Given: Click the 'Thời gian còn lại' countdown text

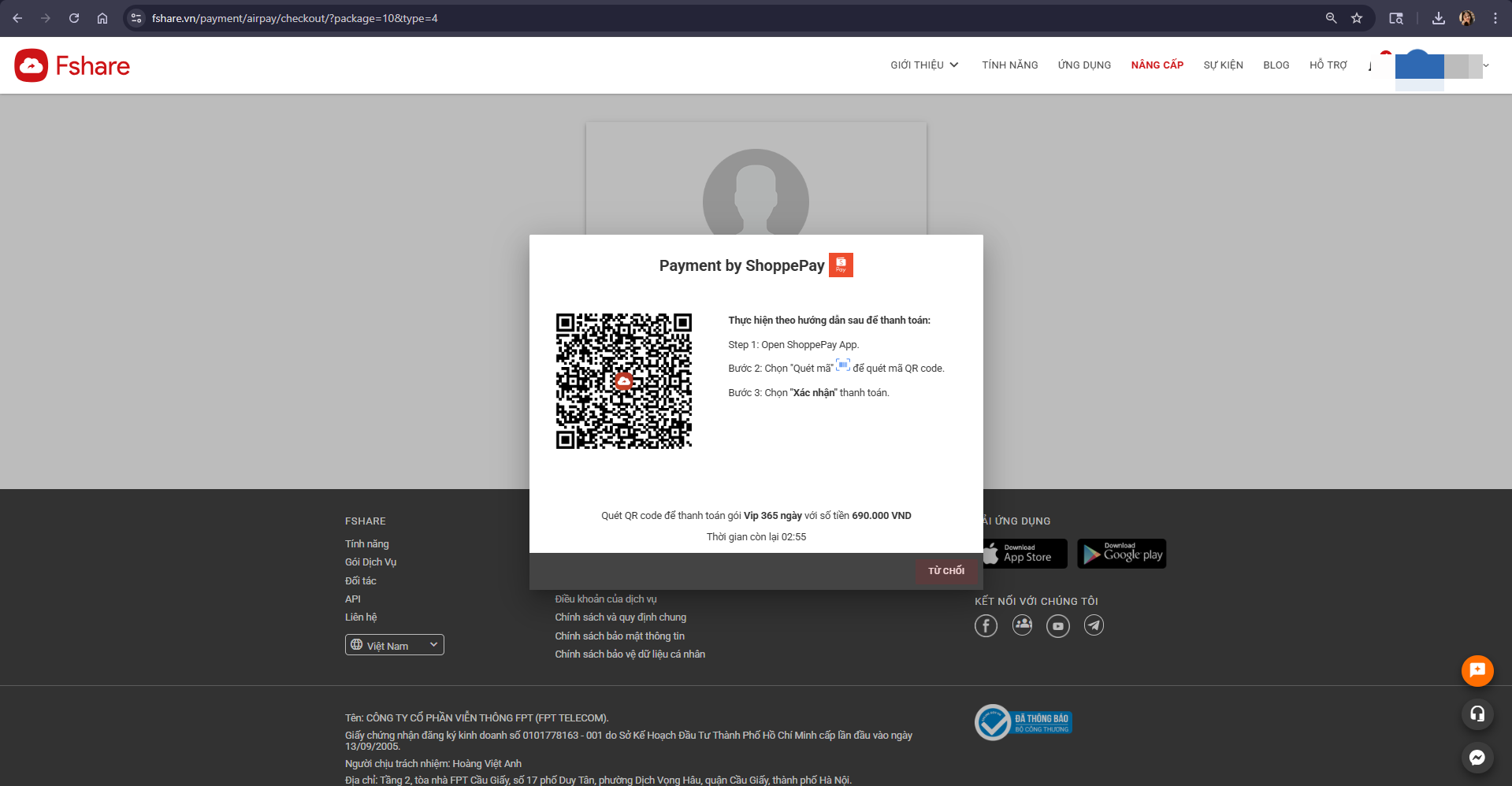Looking at the screenshot, I should 756,537.
